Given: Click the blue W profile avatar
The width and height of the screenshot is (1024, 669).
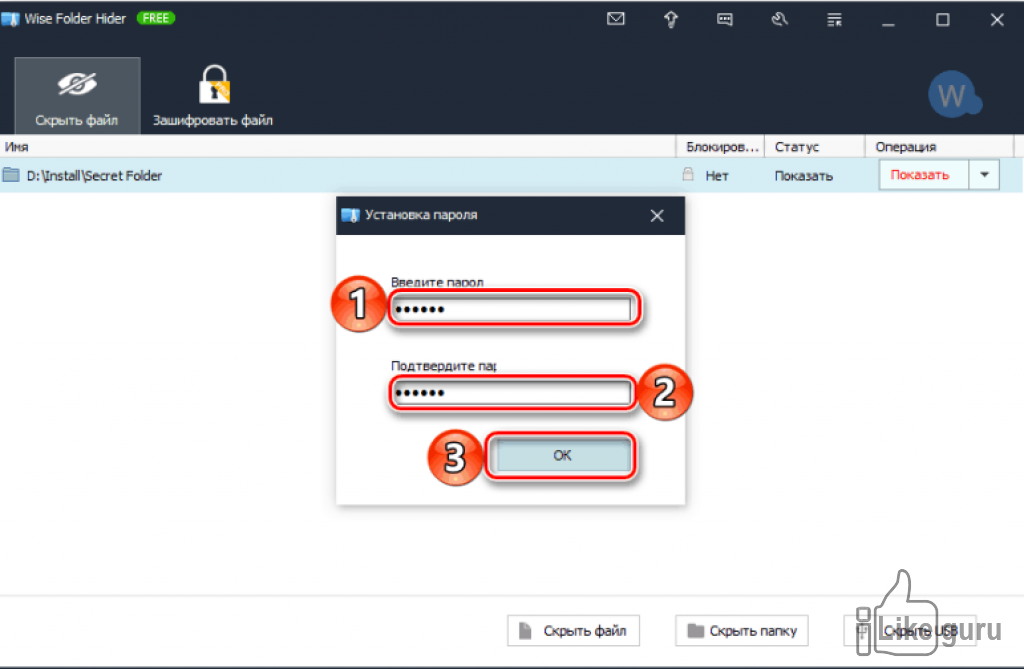Looking at the screenshot, I should point(954,95).
